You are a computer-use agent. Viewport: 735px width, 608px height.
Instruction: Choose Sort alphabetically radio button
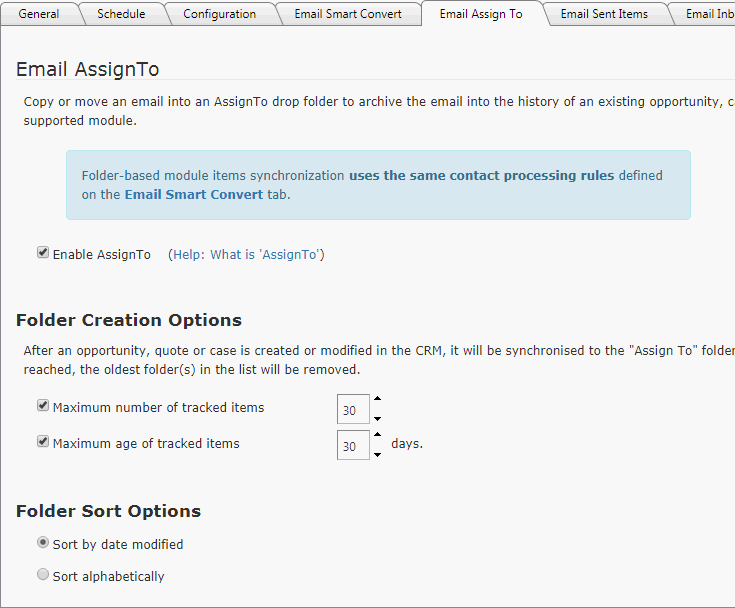pos(43,574)
